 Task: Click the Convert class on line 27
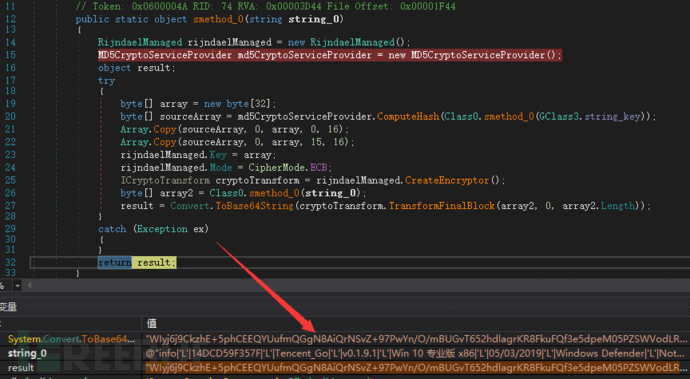tap(190, 206)
